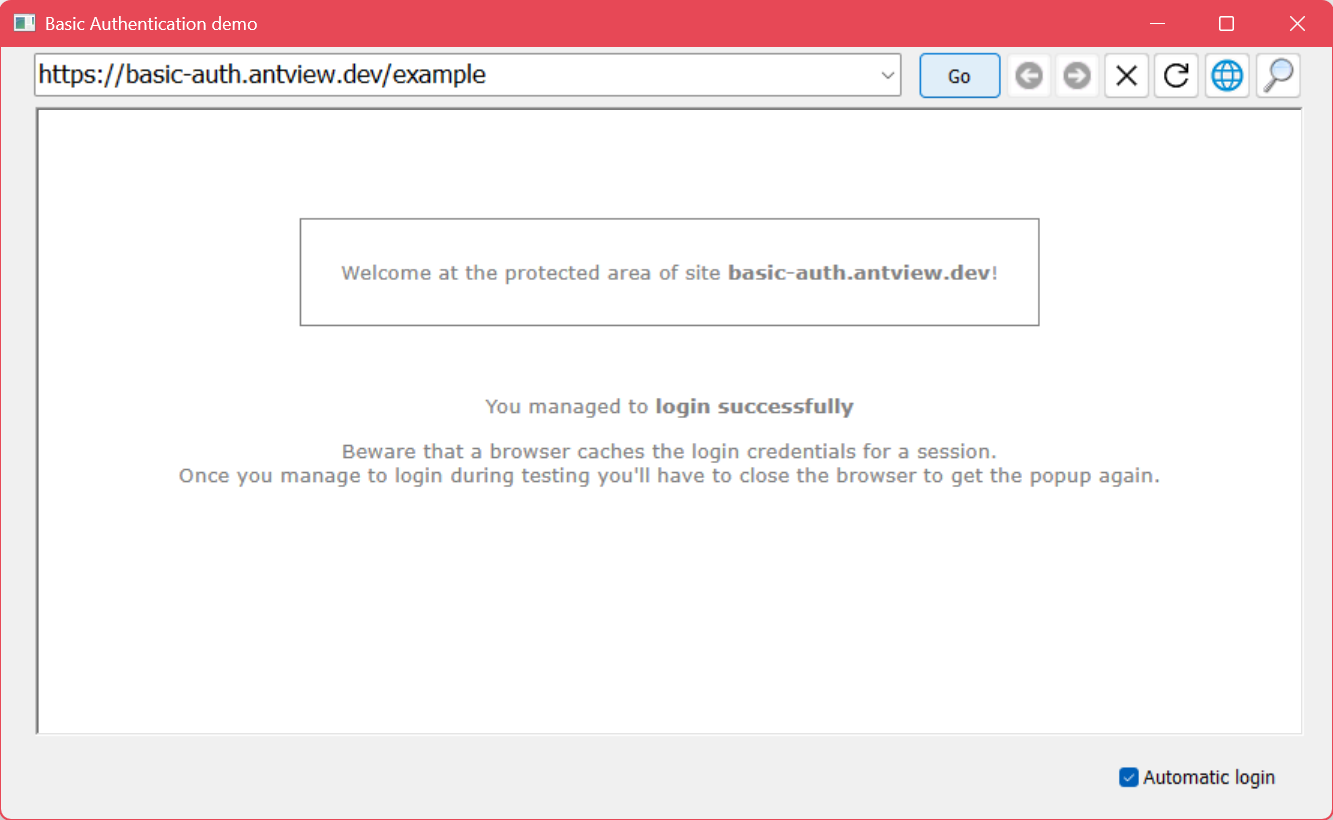The image size is (1333, 820).
Task: Click the globe icon in the toolbar
Action: tap(1227, 76)
